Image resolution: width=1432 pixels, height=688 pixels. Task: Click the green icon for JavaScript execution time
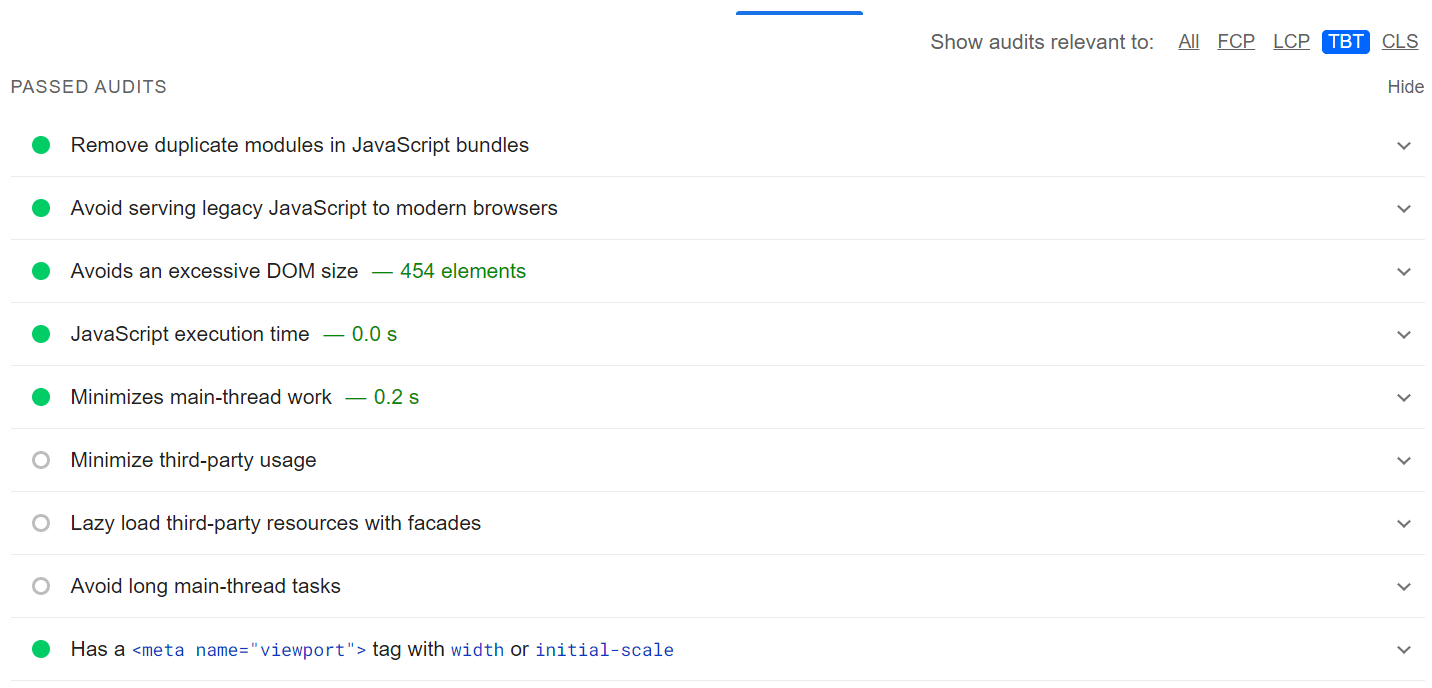41,334
